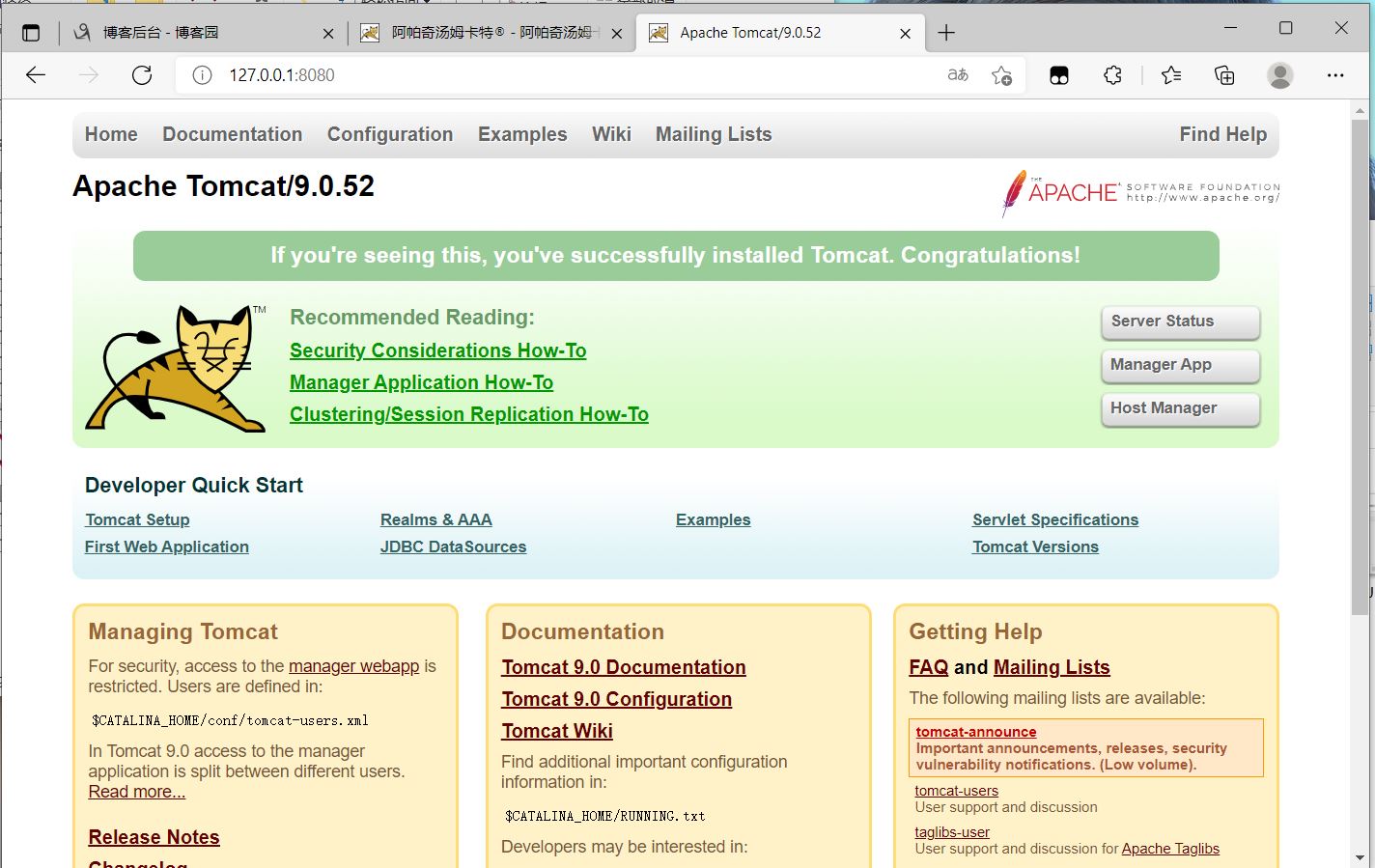Open Configuration in Tomcat navigation bar
This screenshot has width=1375, height=868.
click(390, 134)
